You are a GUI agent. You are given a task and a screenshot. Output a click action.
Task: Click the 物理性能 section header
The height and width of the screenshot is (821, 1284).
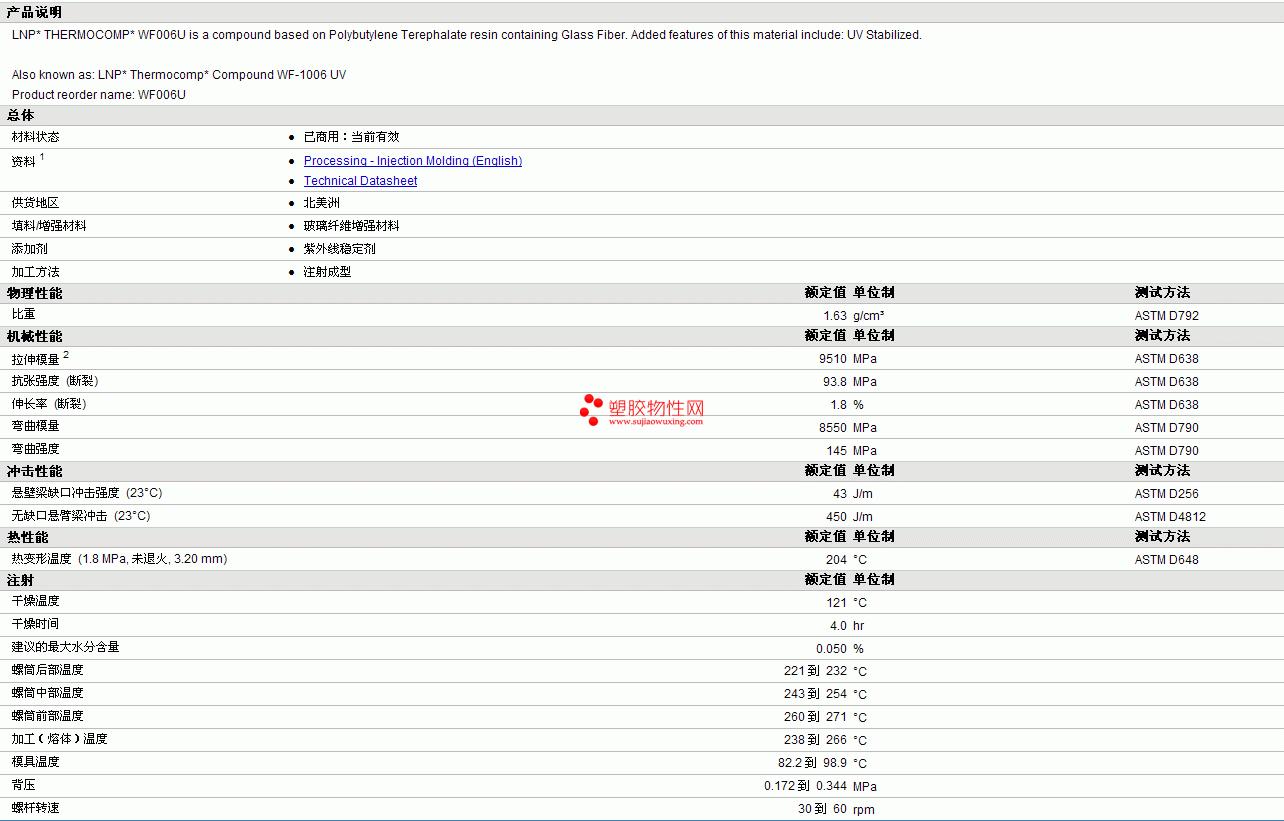34,293
